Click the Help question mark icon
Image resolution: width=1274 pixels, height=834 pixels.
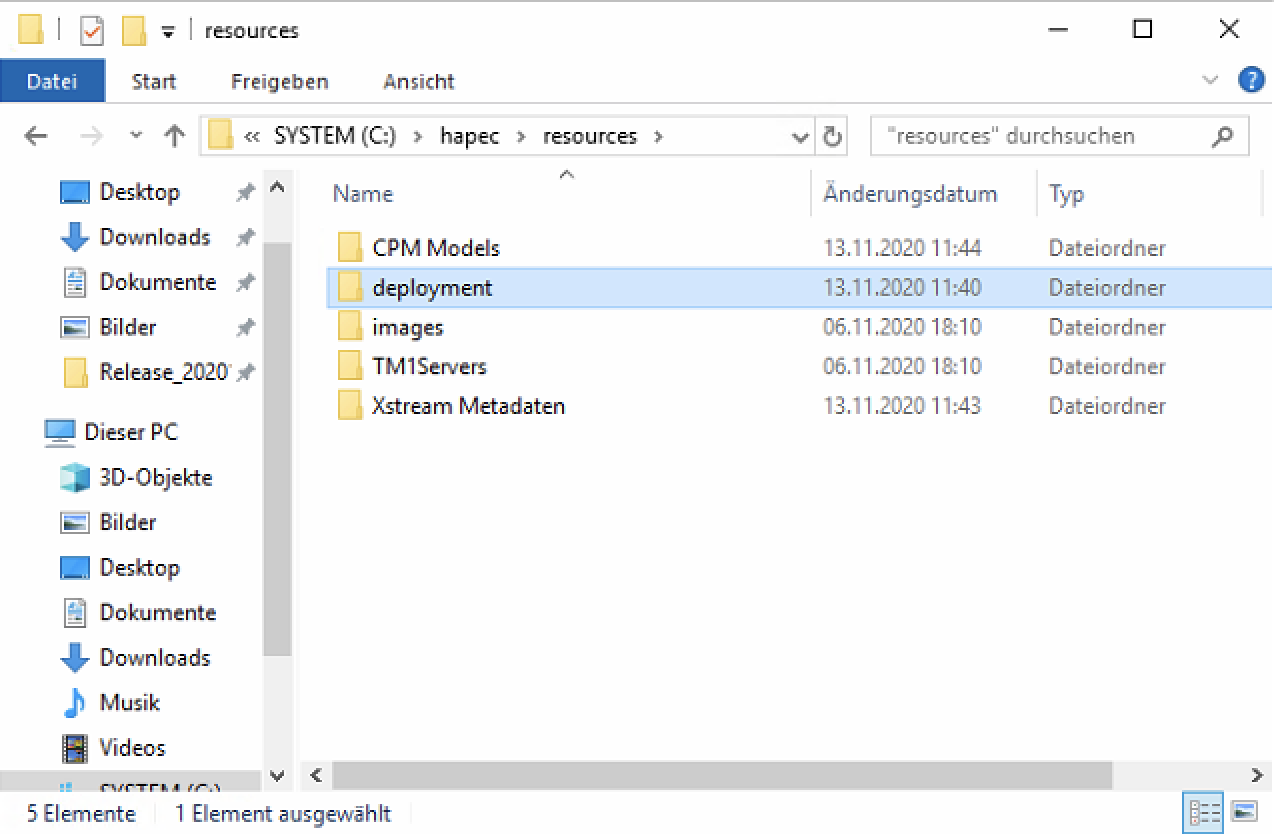click(1251, 81)
